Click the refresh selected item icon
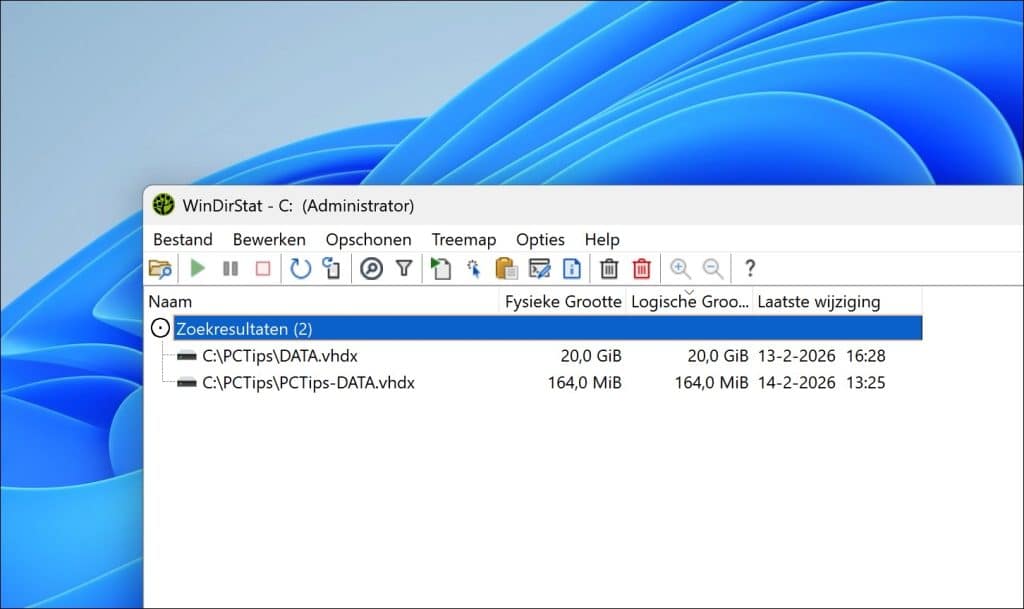Viewport: 1024px width, 609px height. point(332,268)
